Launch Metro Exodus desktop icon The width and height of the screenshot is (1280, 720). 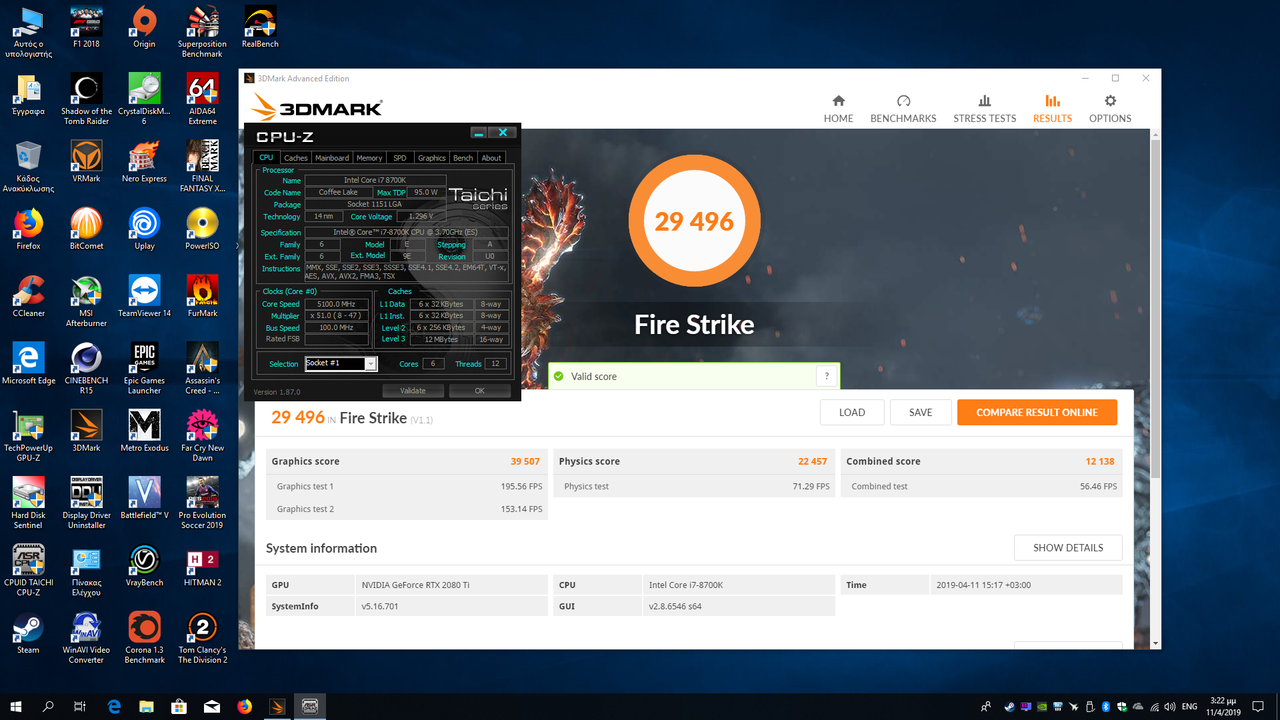point(144,431)
